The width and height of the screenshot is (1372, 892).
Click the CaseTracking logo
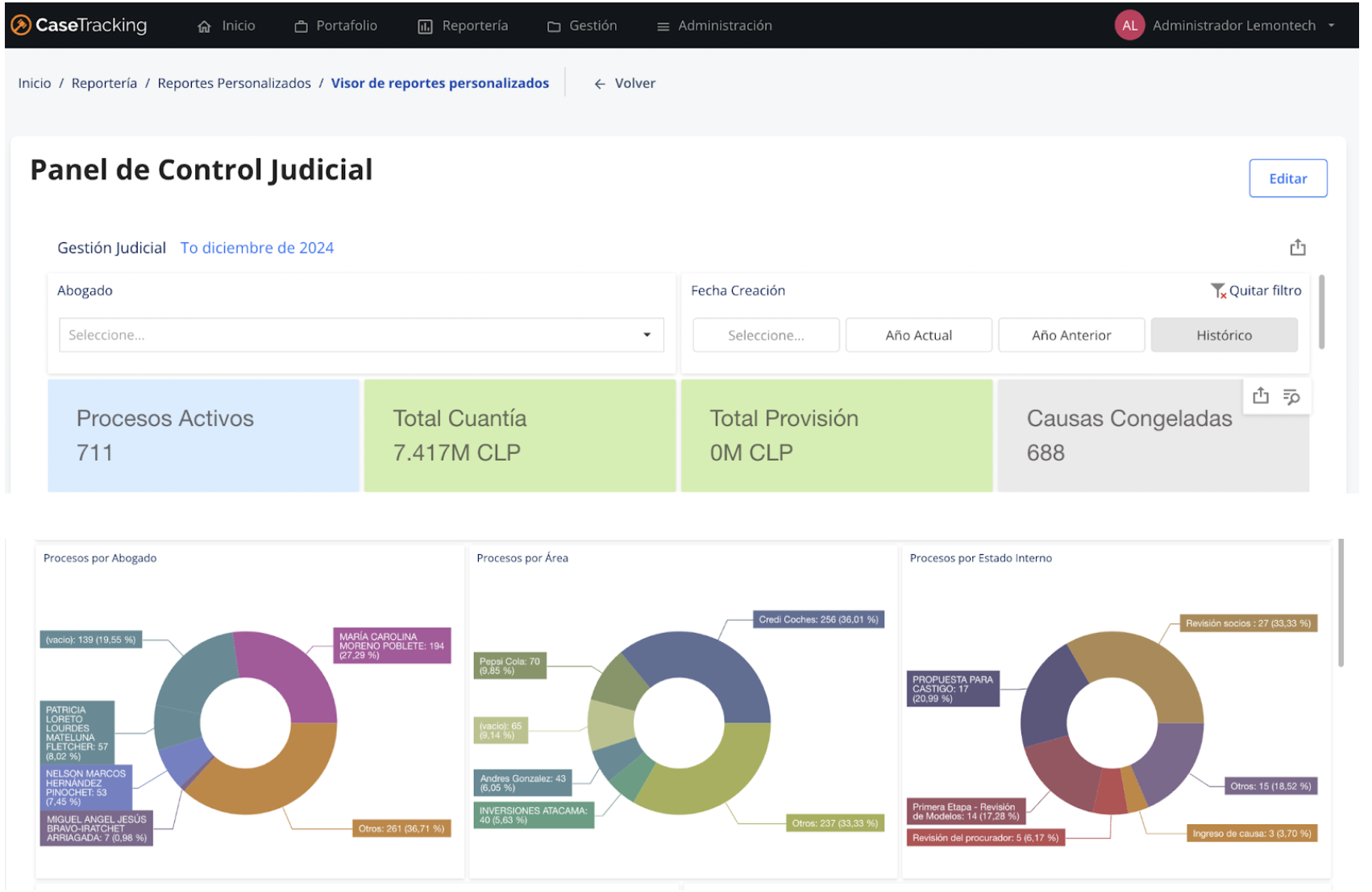click(79, 25)
